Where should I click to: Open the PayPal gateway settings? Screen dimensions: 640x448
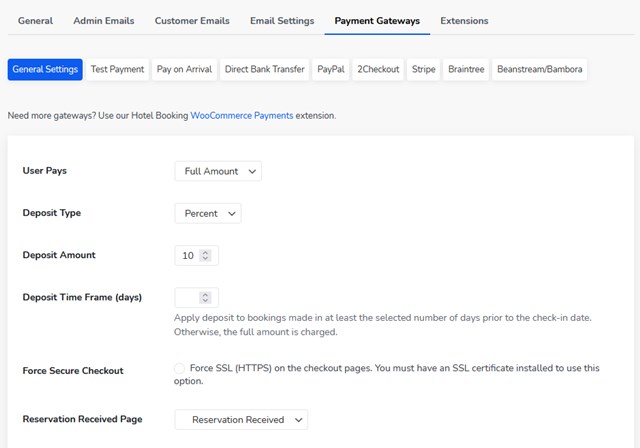[331, 69]
